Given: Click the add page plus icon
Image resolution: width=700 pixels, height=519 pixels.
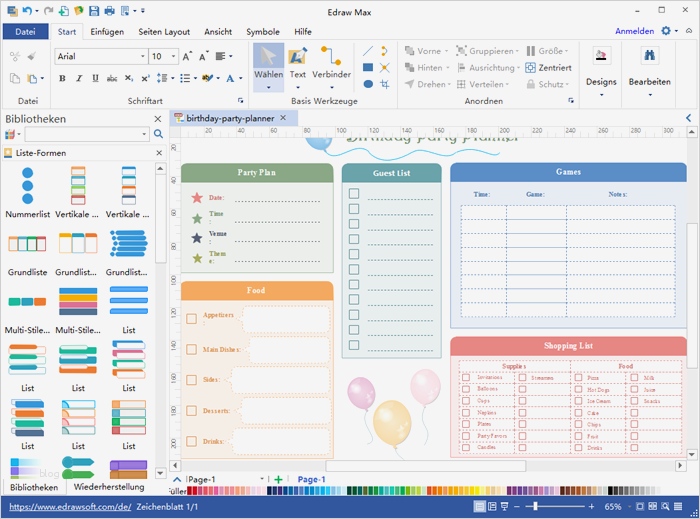Looking at the screenshot, I should coord(279,479).
